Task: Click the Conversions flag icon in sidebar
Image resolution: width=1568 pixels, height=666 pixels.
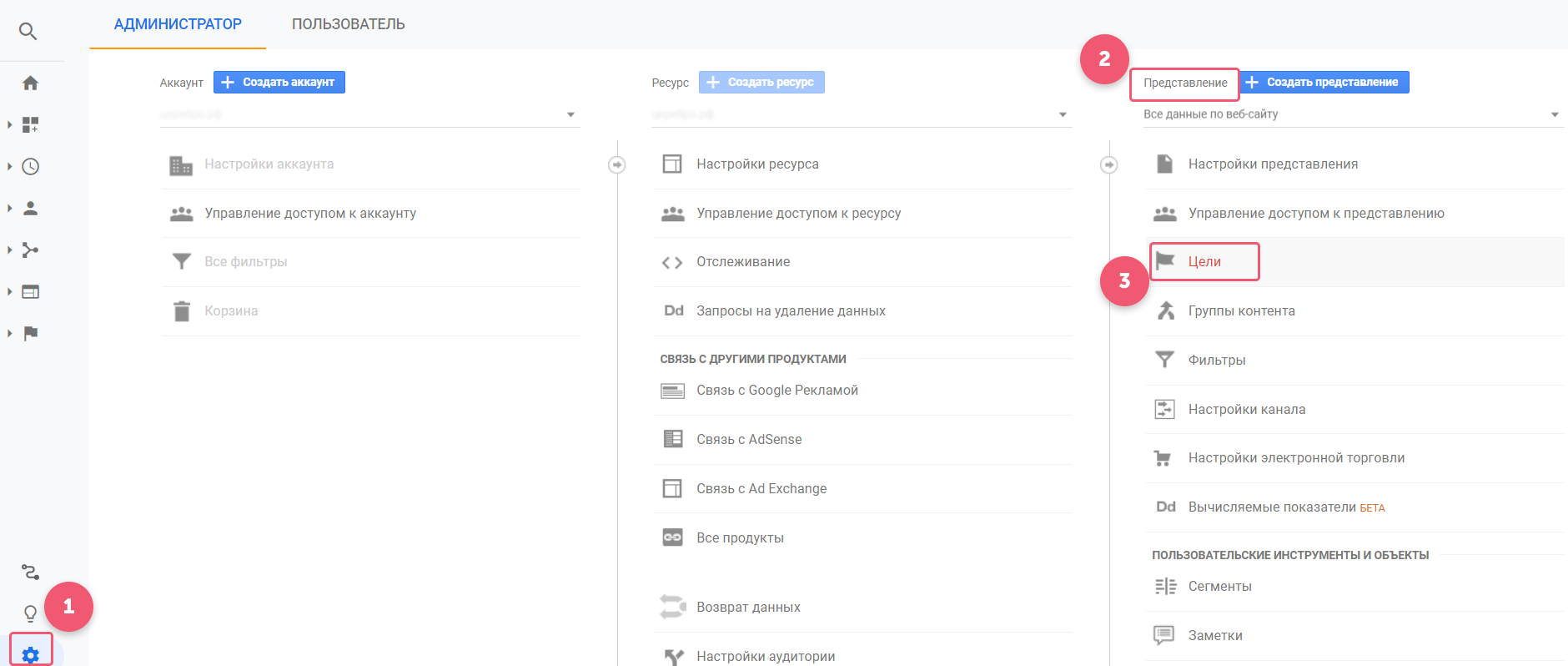Action: [x=30, y=333]
